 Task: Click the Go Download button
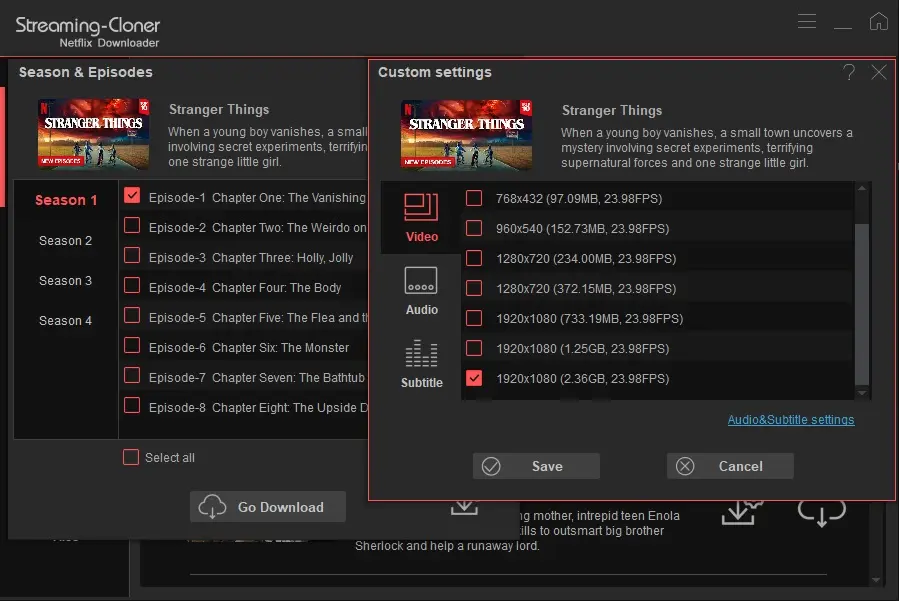coord(268,507)
